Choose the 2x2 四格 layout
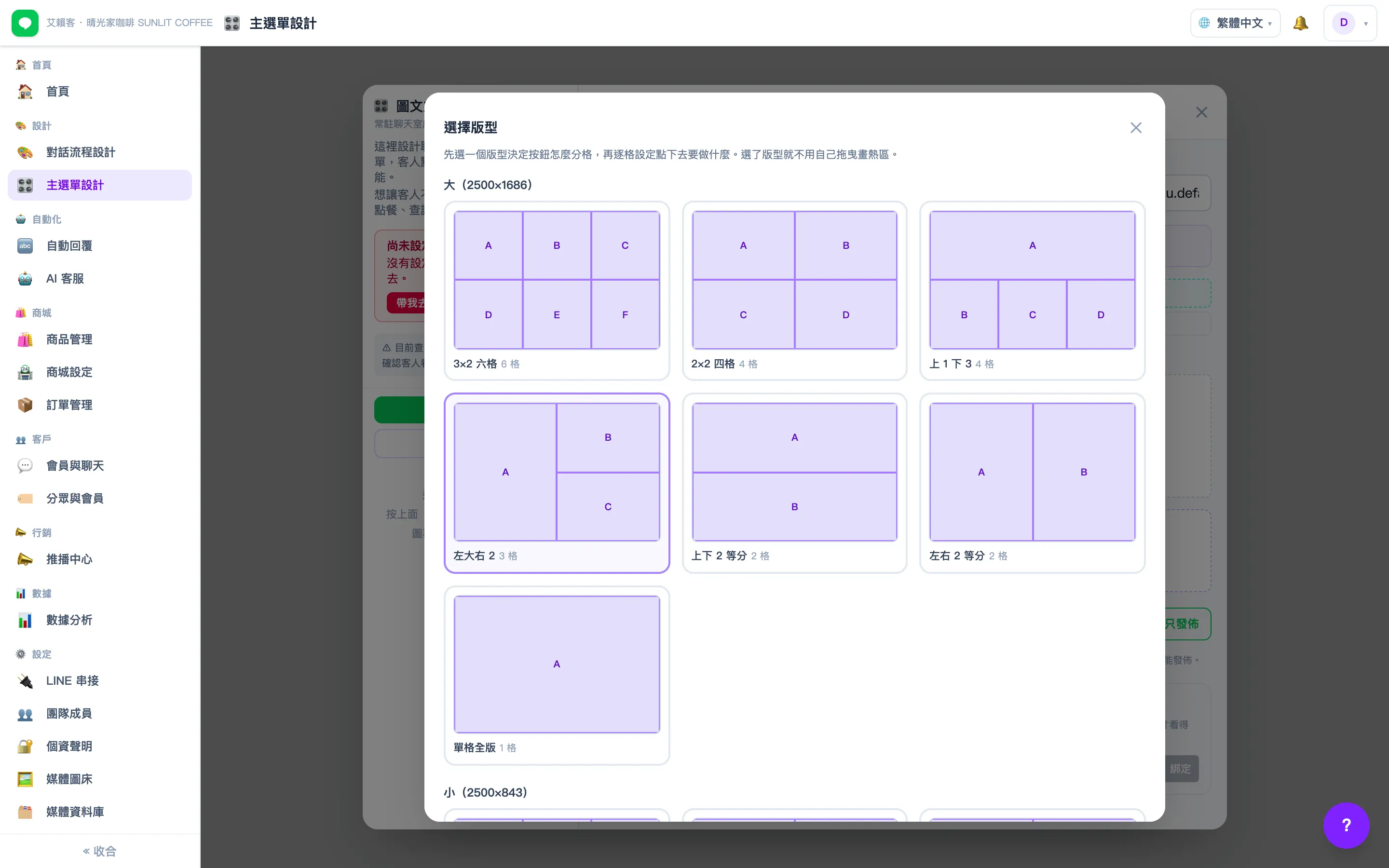The width and height of the screenshot is (1389, 868). (x=794, y=290)
